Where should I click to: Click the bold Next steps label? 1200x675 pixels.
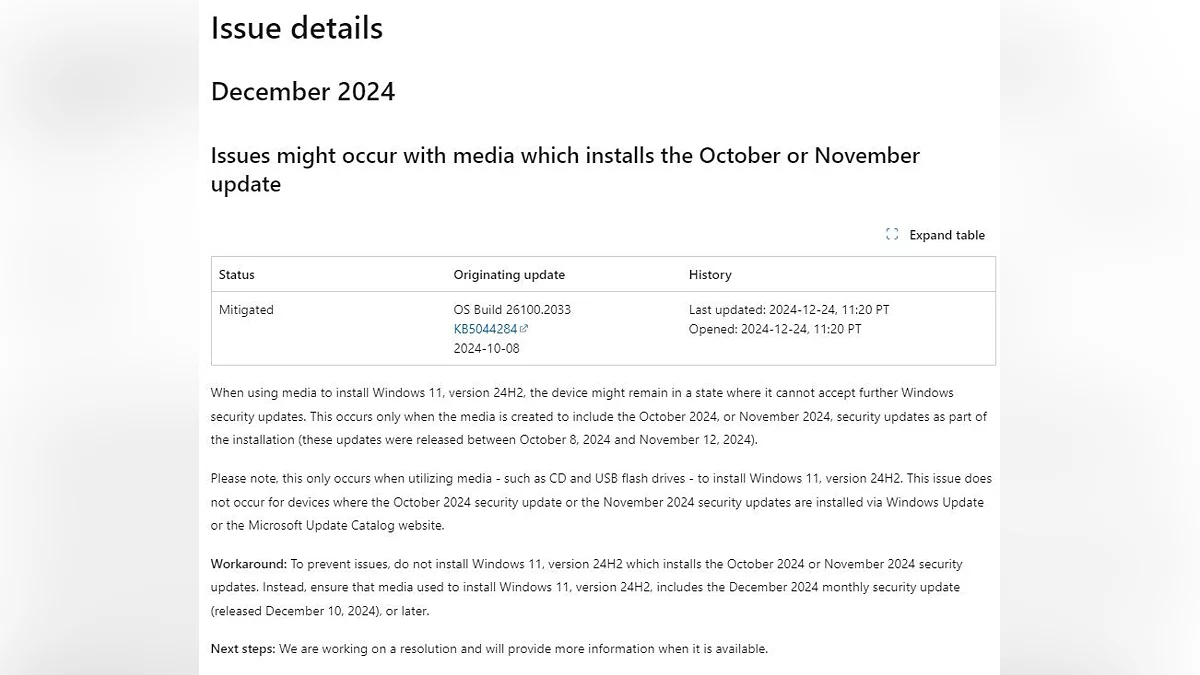click(242, 649)
